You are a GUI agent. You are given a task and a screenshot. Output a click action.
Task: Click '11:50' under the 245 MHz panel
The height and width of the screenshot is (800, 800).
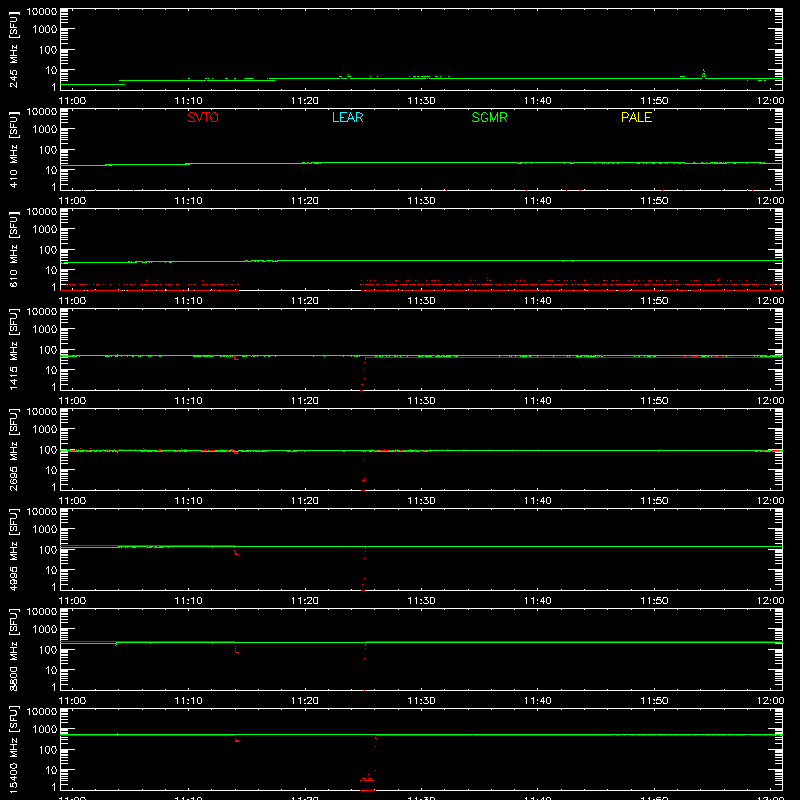click(x=654, y=101)
